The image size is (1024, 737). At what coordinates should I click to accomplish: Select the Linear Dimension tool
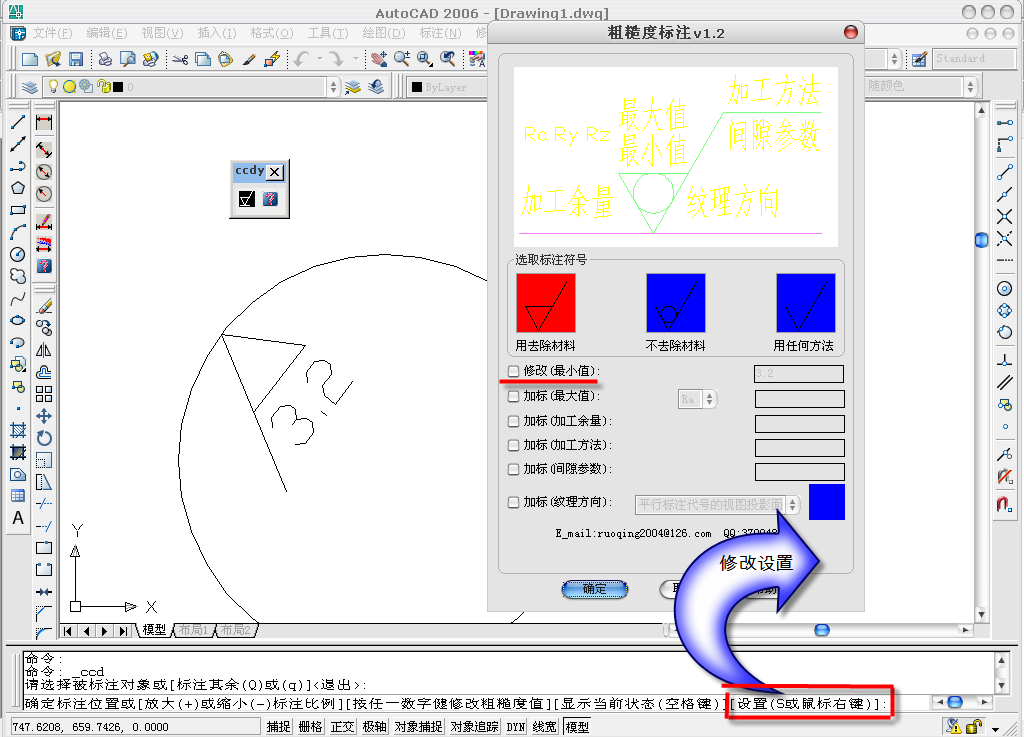click(44, 122)
